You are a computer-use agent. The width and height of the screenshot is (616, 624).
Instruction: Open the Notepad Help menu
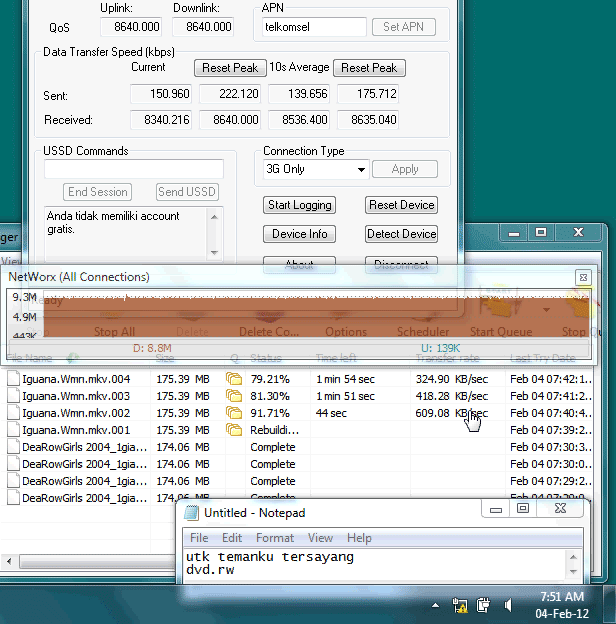click(x=359, y=538)
